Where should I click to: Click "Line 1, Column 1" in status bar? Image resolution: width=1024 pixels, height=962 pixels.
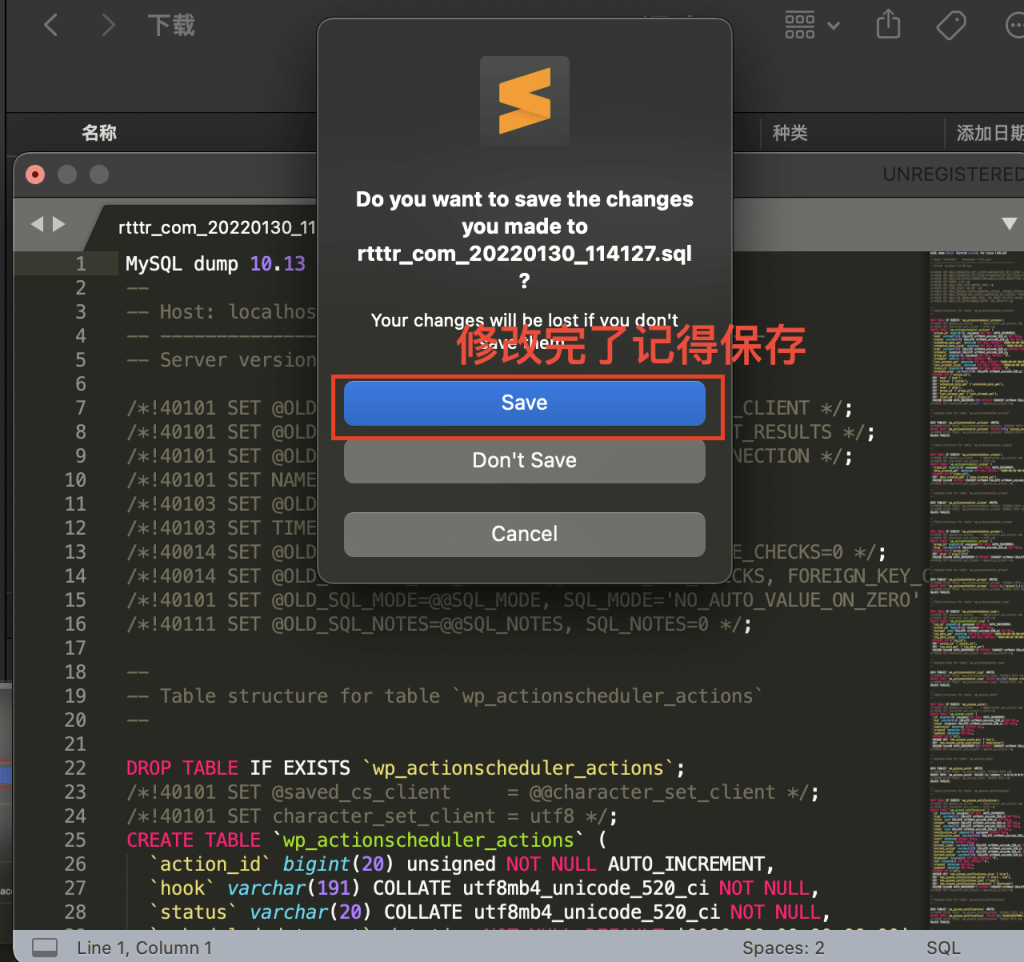(144, 947)
